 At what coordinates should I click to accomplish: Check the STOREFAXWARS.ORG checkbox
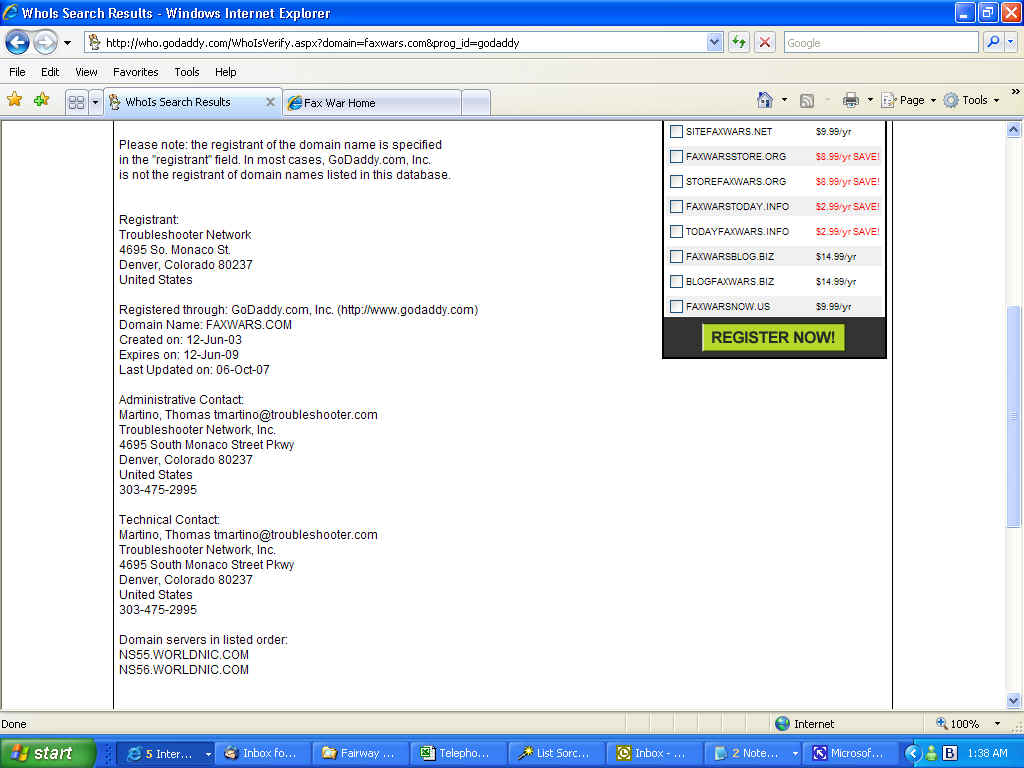pos(677,182)
